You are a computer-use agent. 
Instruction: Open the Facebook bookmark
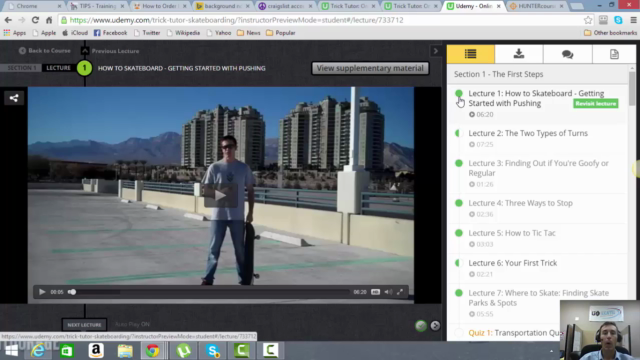pyautogui.click(x=110, y=33)
